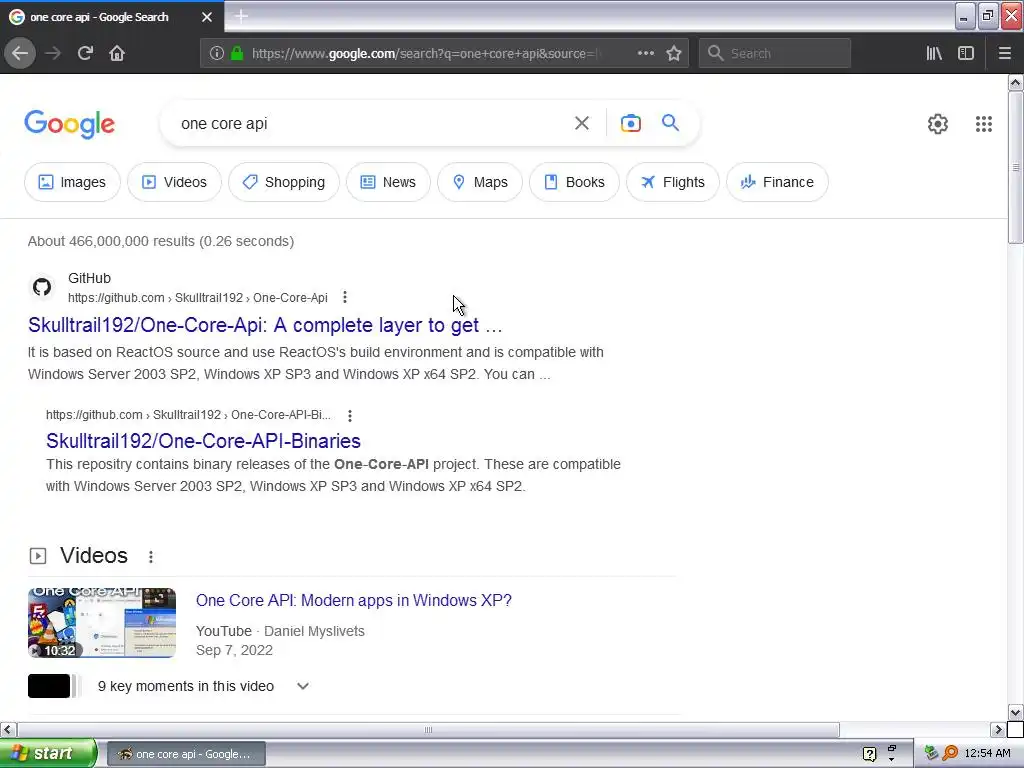Click the green secure connection padlock
The height and width of the screenshot is (768, 1024).
(x=237, y=53)
